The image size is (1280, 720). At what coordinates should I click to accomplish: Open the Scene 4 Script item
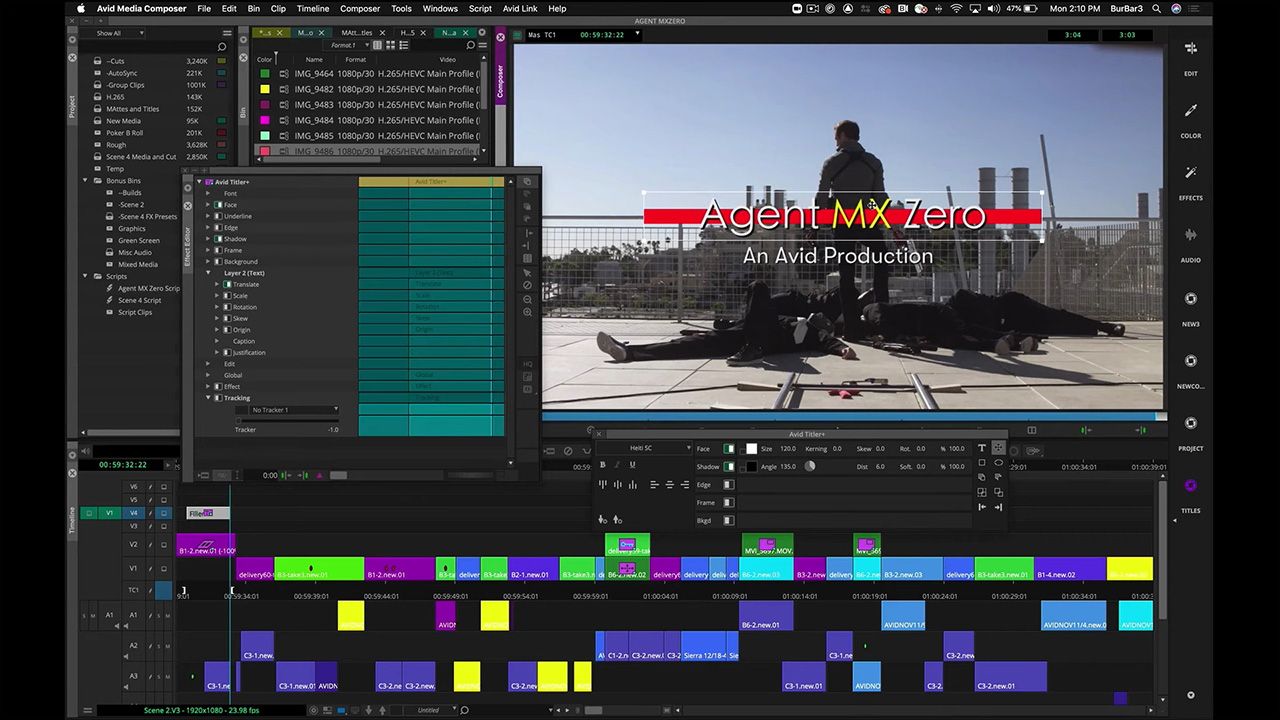tap(139, 300)
